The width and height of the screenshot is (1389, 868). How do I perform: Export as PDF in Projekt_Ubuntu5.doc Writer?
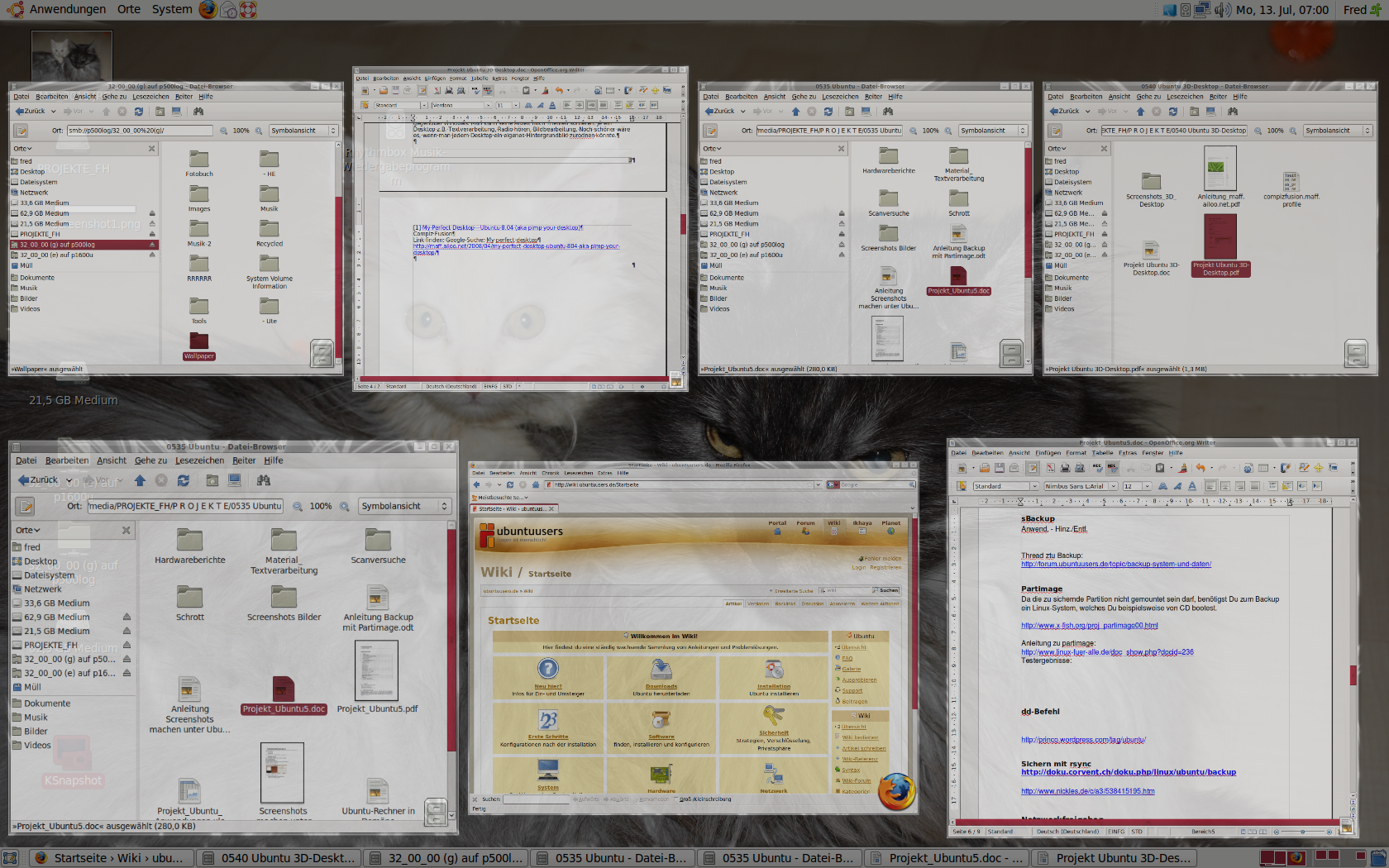[x=1050, y=468]
